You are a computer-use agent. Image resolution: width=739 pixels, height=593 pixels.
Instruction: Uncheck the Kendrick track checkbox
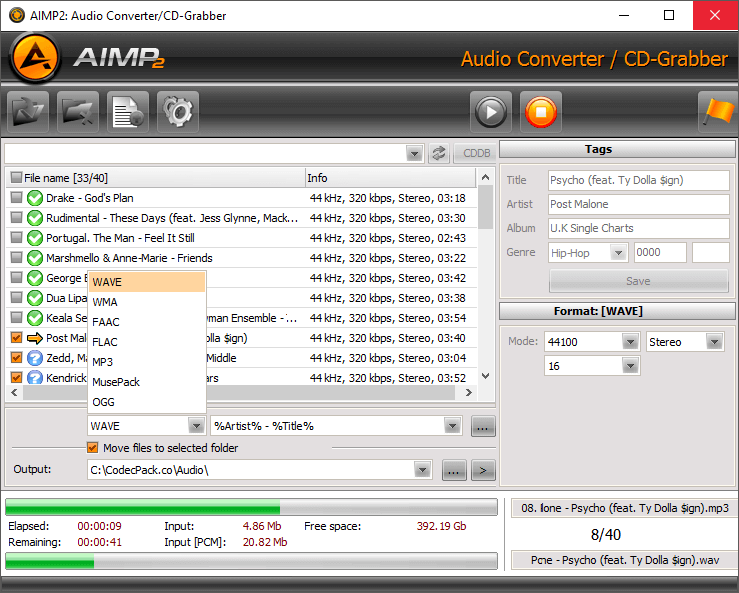click(16, 378)
